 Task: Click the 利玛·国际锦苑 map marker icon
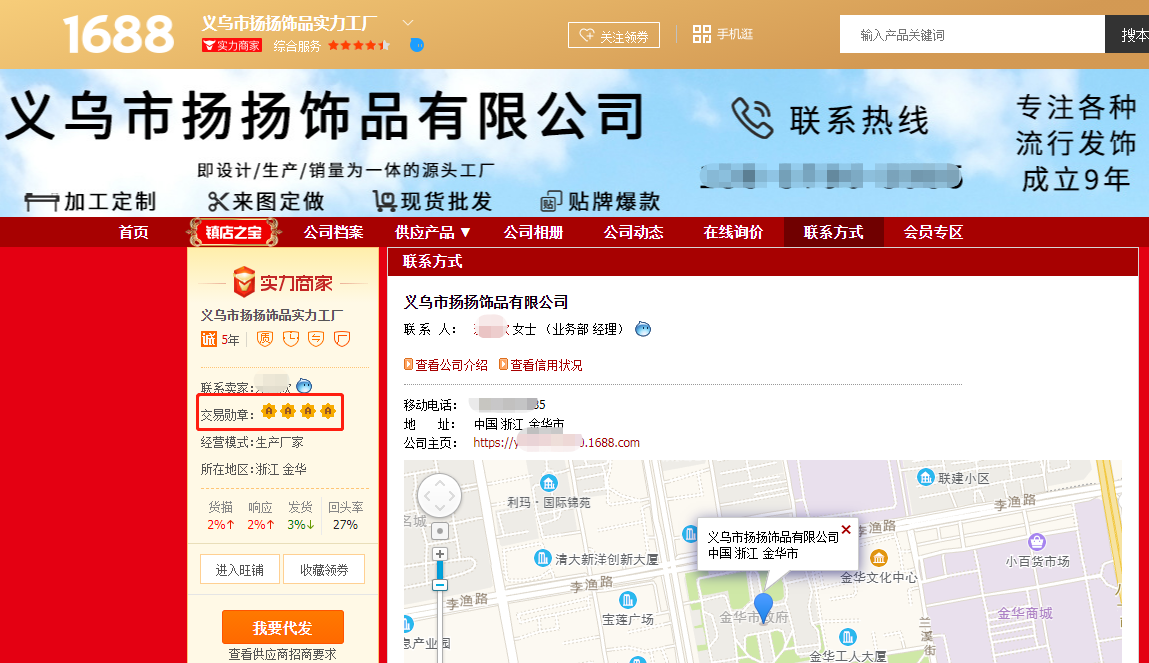(x=549, y=483)
